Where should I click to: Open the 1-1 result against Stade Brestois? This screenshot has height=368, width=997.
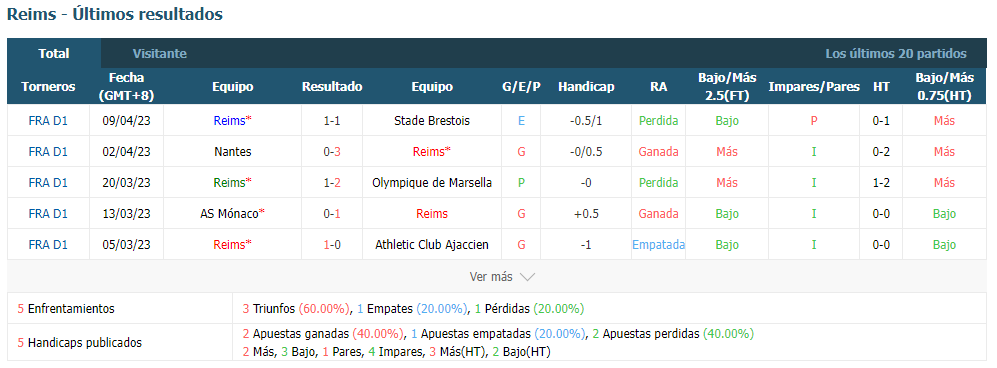coord(332,121)
